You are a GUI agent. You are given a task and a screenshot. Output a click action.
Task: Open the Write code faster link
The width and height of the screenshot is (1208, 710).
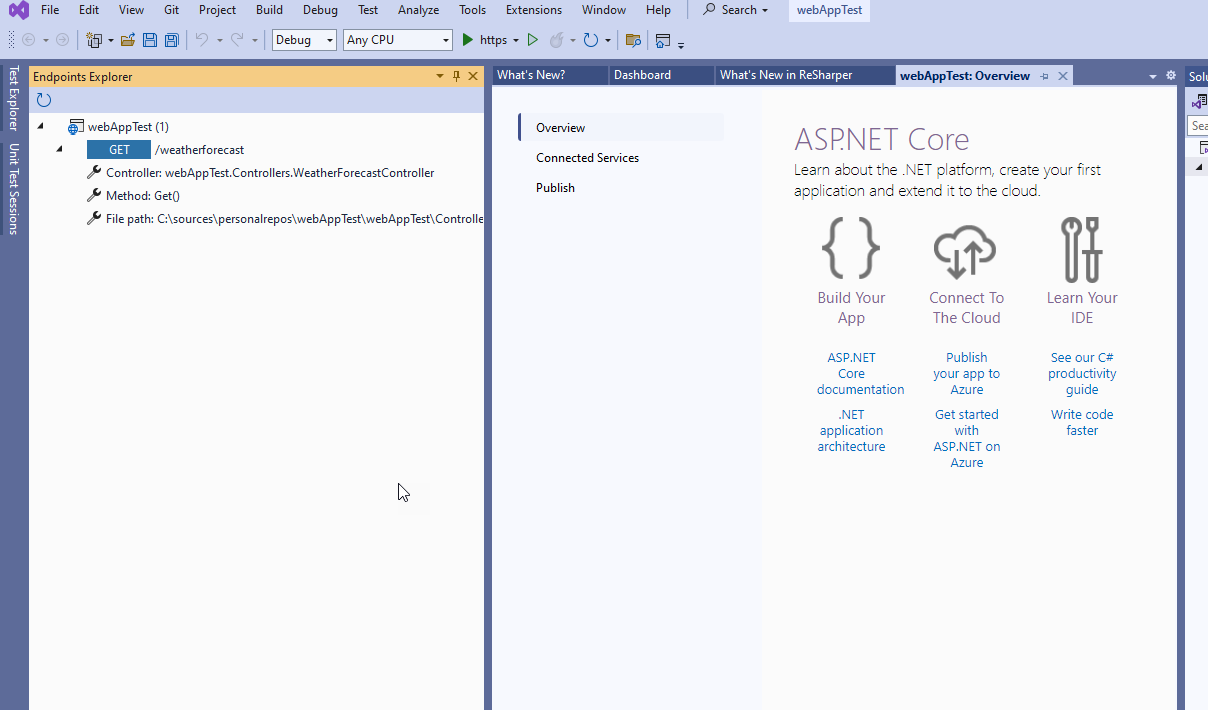(x=1082, y=423)
